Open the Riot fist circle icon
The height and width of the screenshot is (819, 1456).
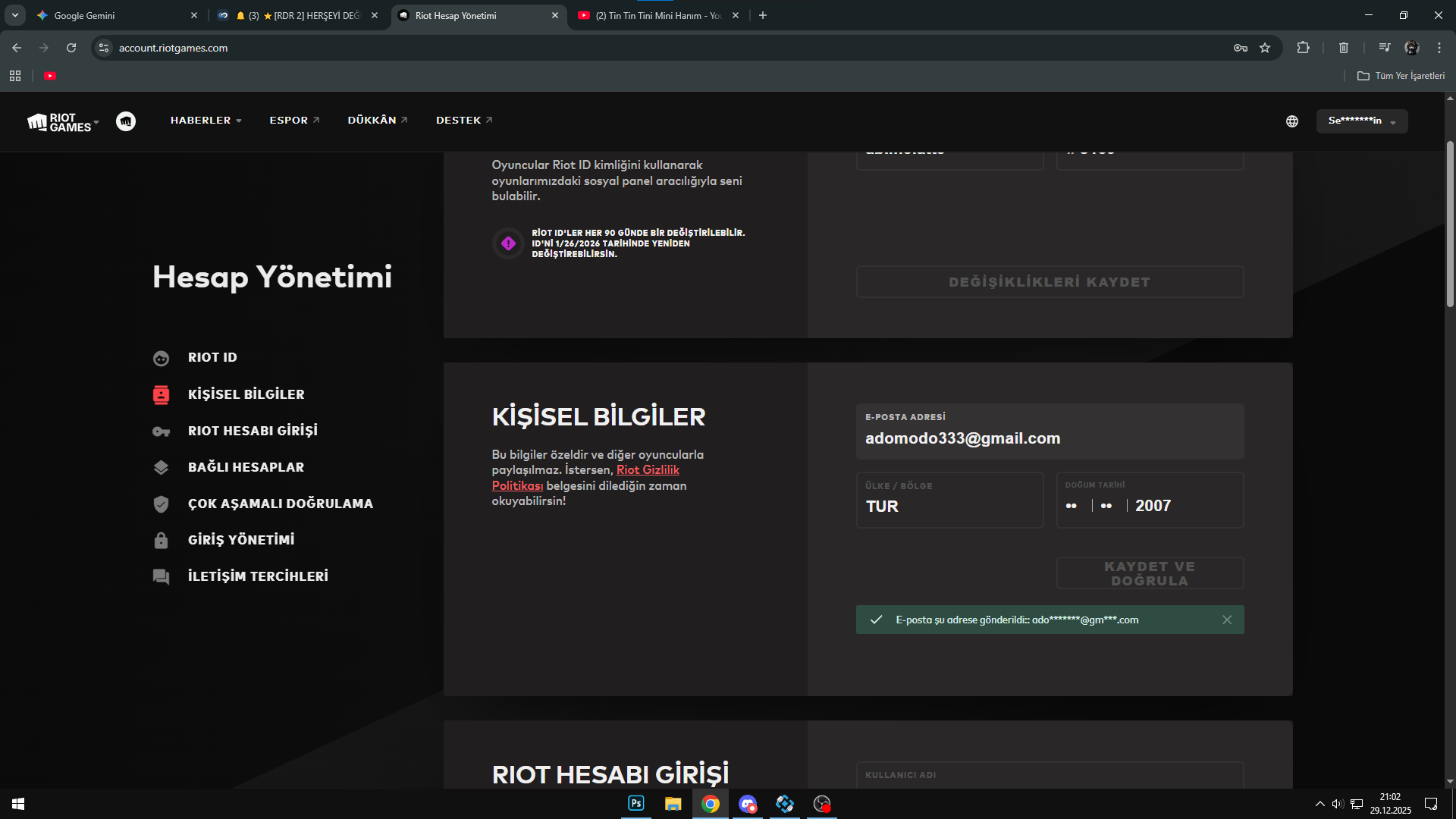click(x=126, y=121)
